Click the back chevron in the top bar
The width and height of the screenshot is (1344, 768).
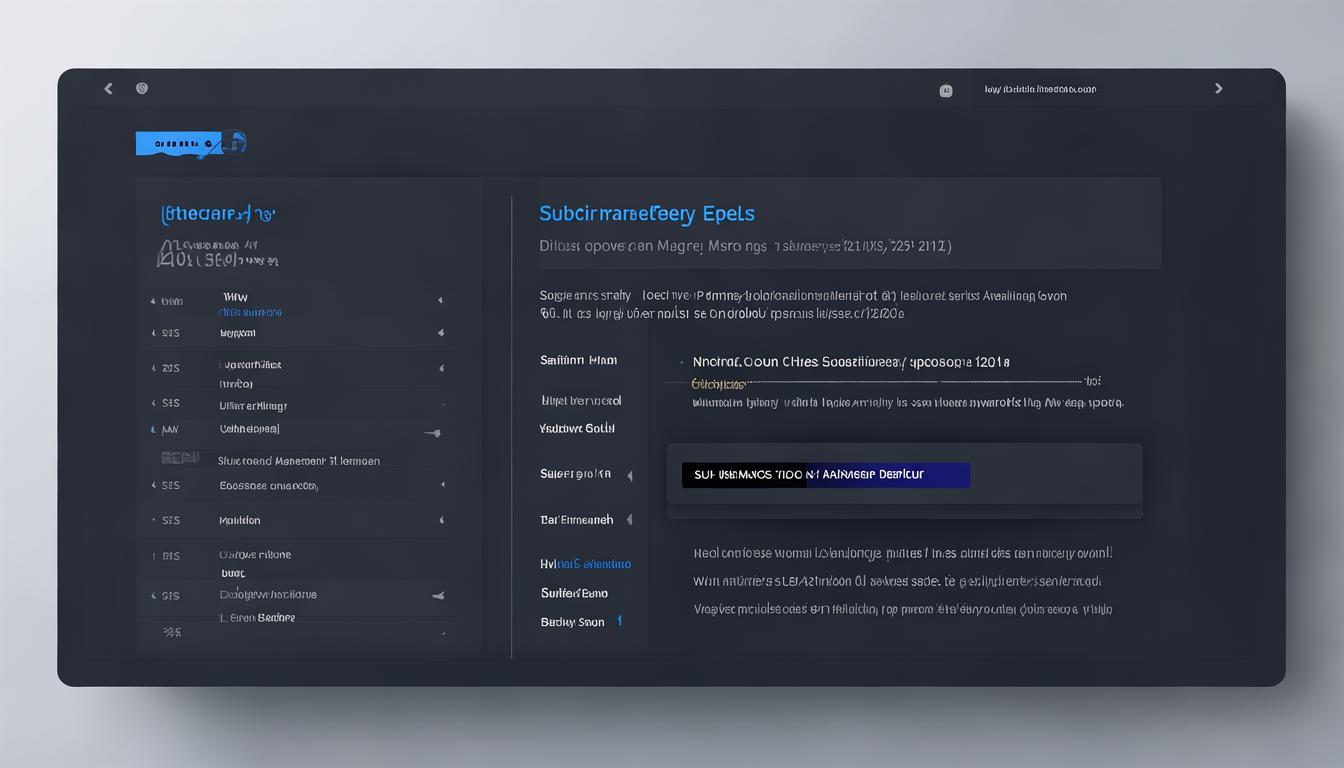click(108, 89)
